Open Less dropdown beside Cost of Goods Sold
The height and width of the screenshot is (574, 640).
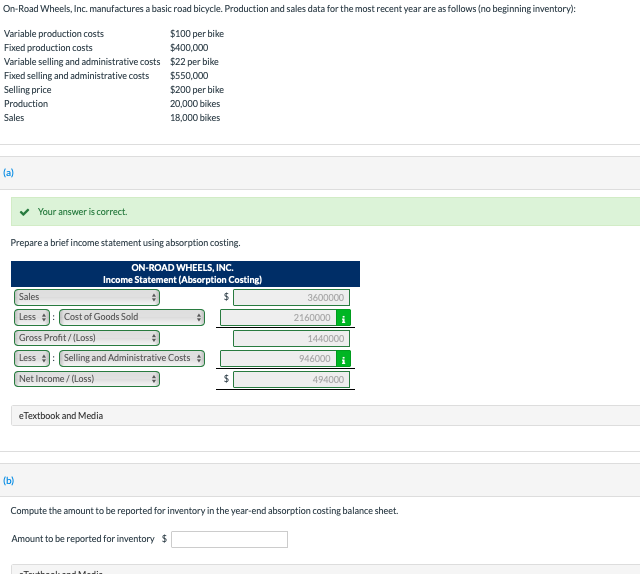[x=32, y=317]
